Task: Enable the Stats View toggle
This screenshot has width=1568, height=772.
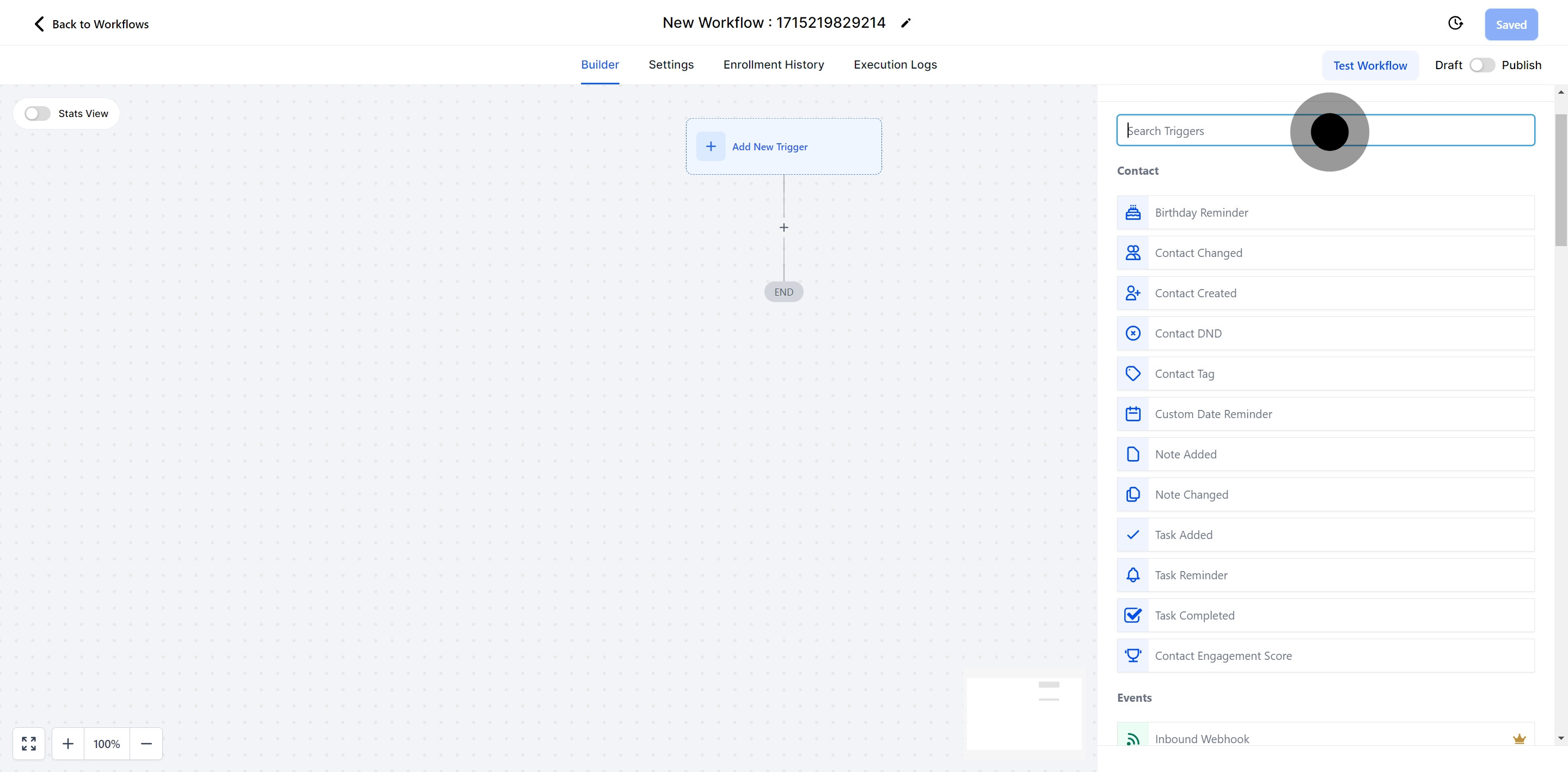Action: 37,114
